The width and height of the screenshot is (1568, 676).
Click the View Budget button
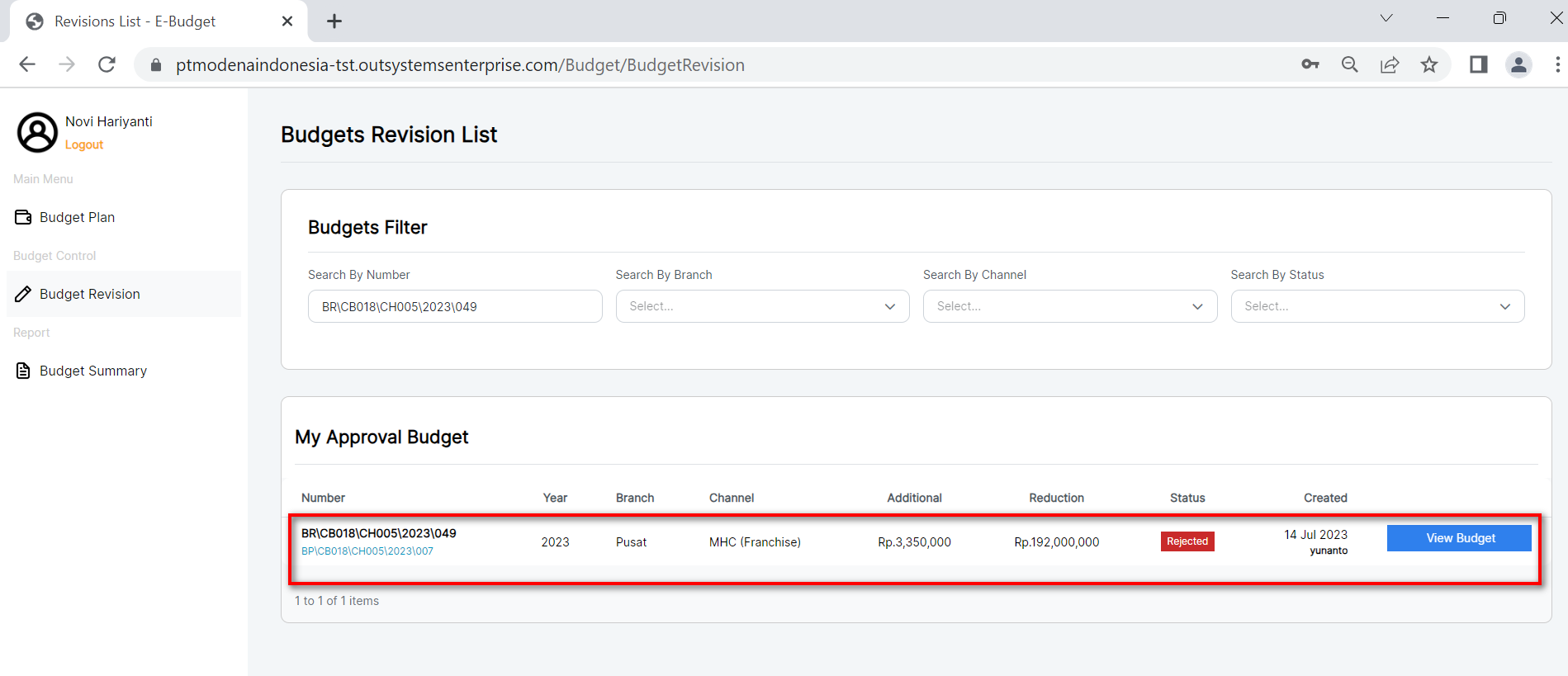click(1459, 538)
